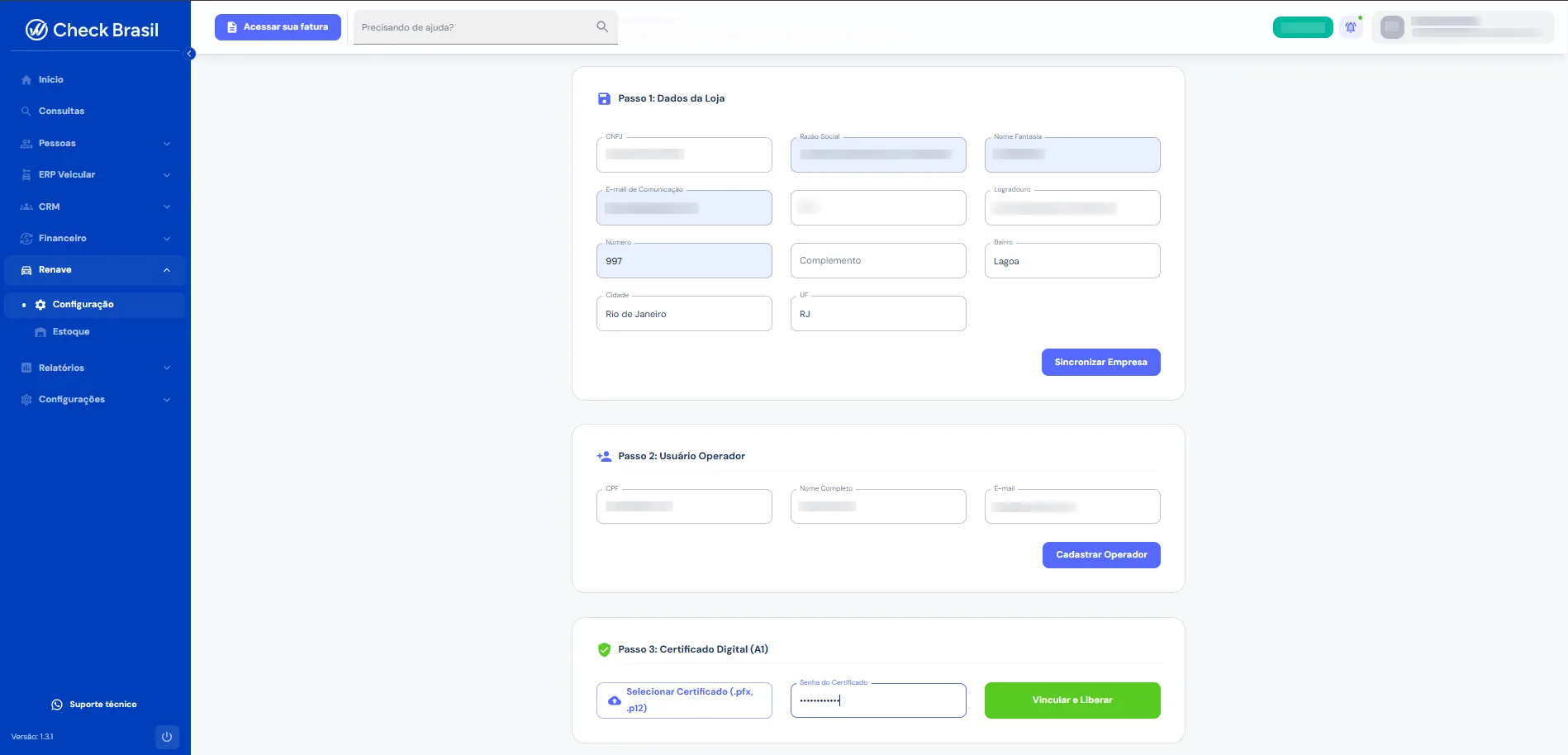Click the search magnifier icon
This screenshot has height=755, width=1568.
(x=602, y=27)
